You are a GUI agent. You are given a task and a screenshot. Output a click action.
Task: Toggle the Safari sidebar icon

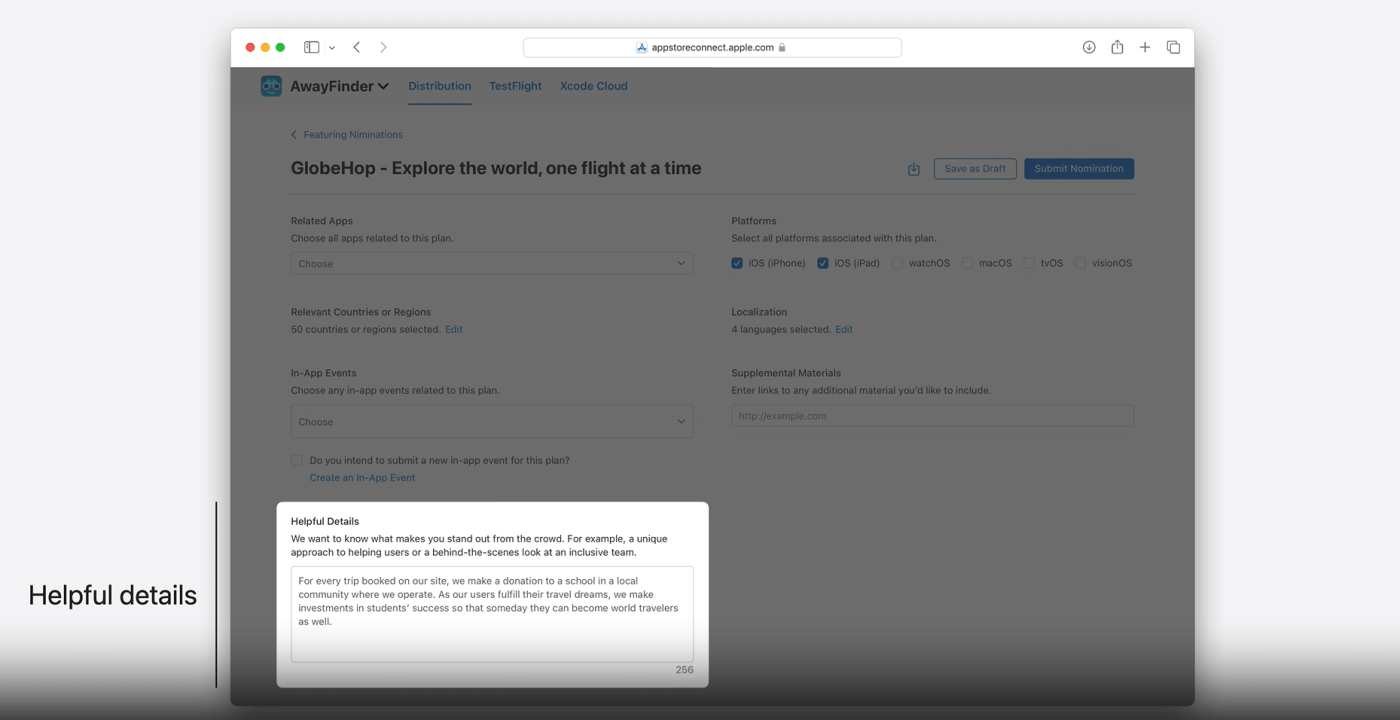coord(312,47)
